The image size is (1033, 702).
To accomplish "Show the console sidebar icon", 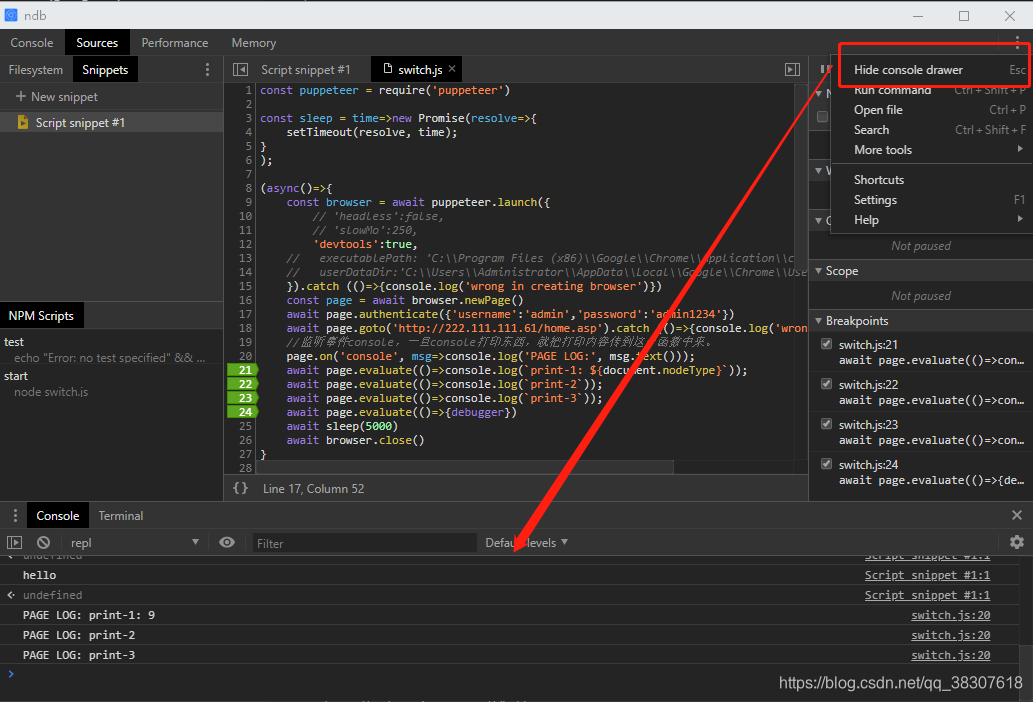I will pos(14,543).
